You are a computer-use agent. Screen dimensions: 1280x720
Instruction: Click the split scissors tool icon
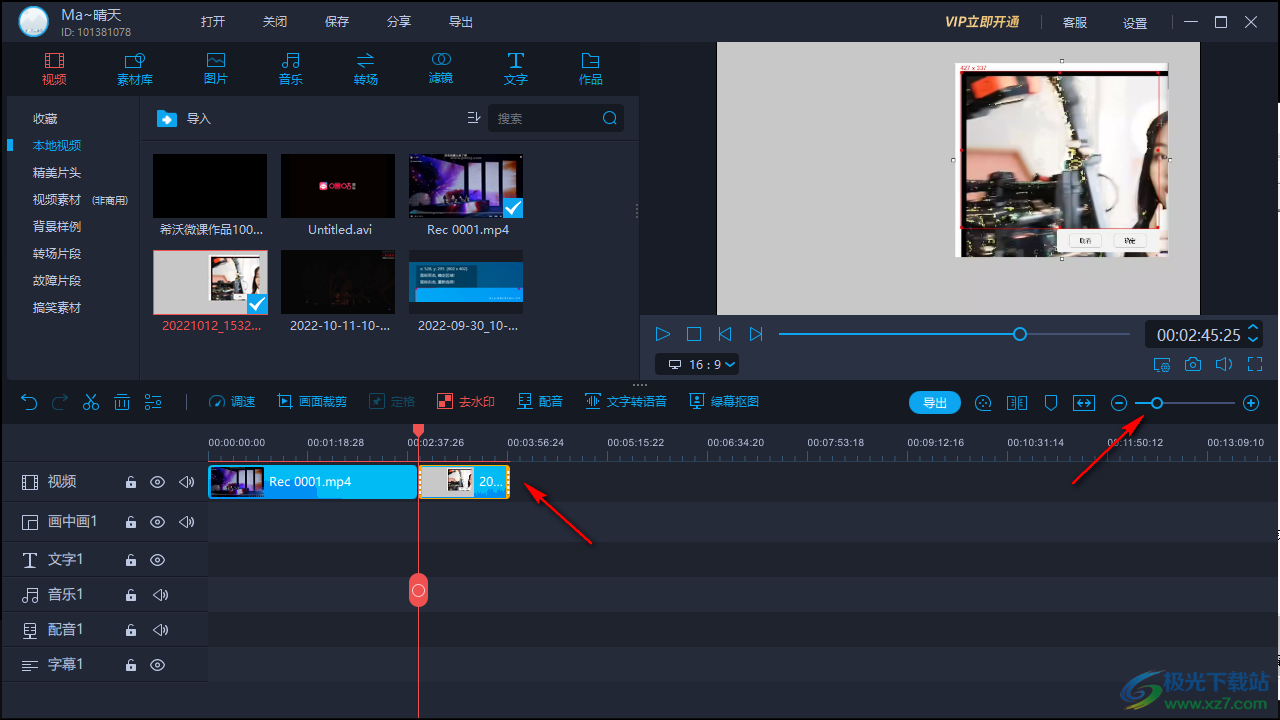[91, 402]
